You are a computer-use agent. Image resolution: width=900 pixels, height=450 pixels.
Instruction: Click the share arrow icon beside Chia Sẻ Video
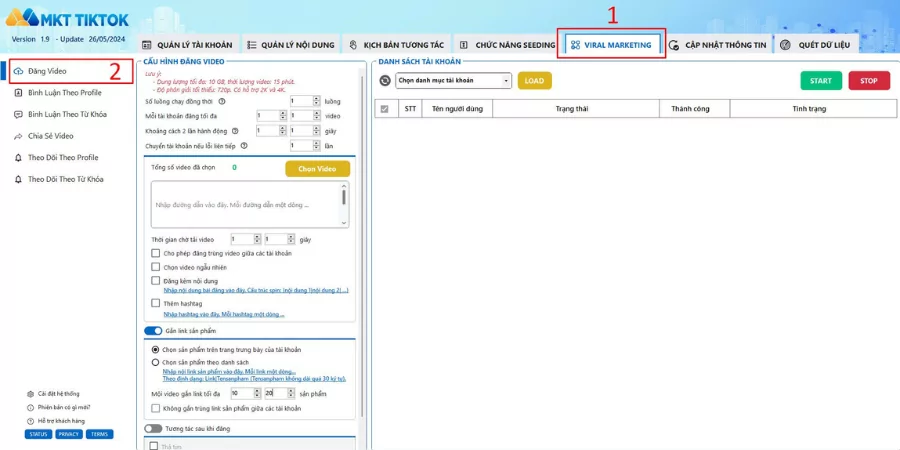tap(18, 136)
